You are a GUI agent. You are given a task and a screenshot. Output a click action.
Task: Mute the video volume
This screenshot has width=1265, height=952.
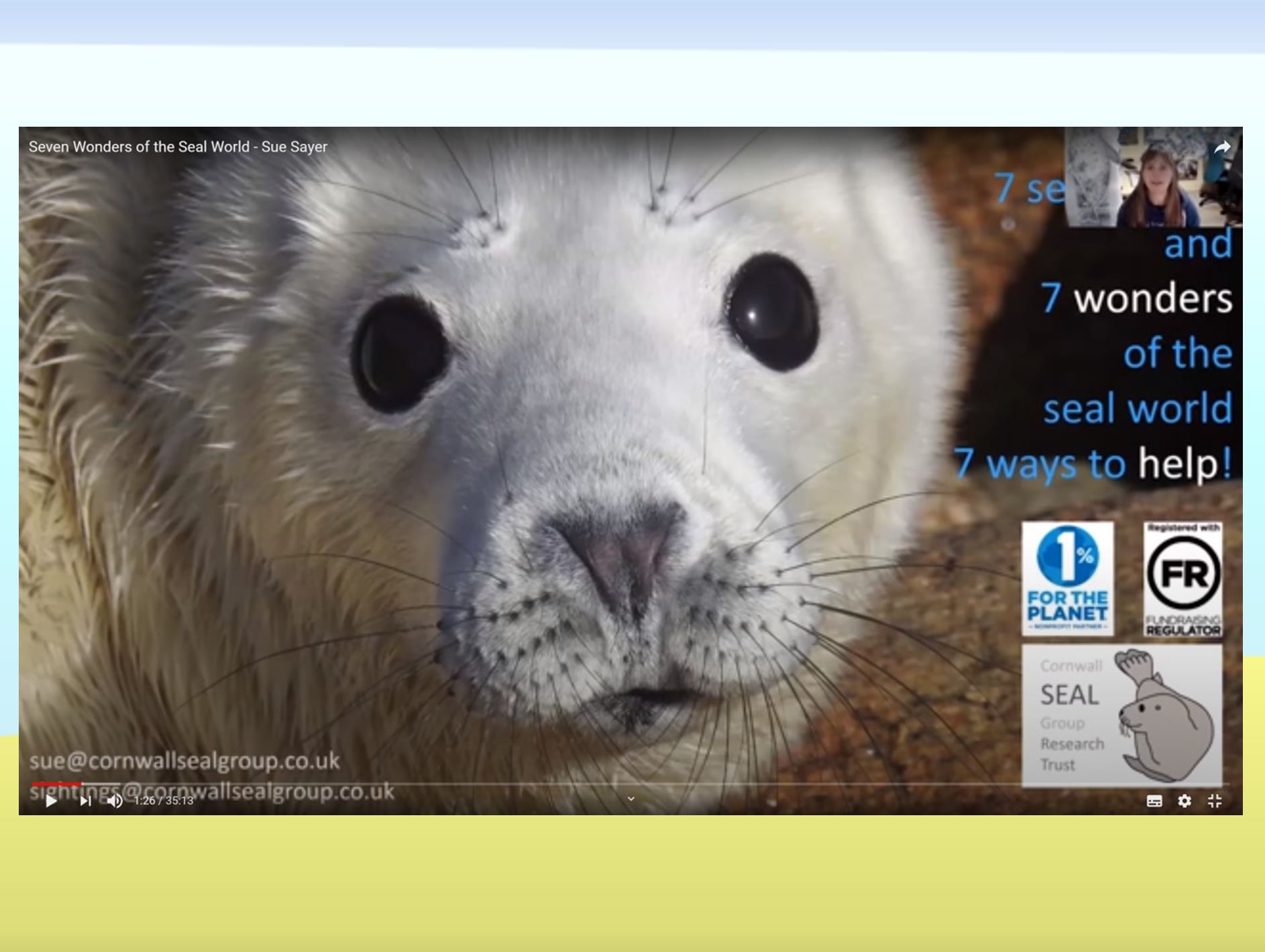115,800
